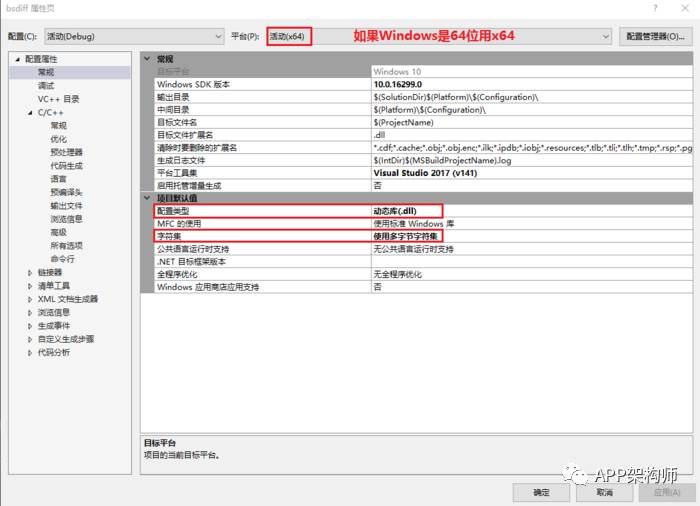Expand the XML 文档生成器 node
The image size is (700, 506).
tap(30, 299)
